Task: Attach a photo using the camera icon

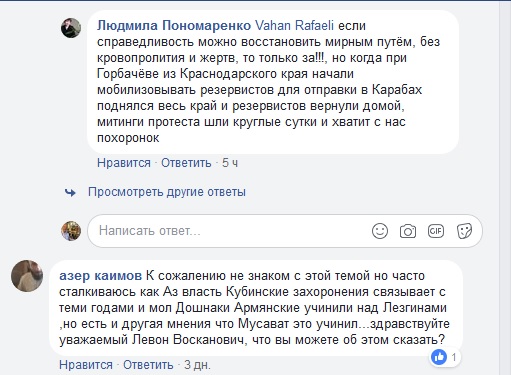Action: click(x=408, y=231)
